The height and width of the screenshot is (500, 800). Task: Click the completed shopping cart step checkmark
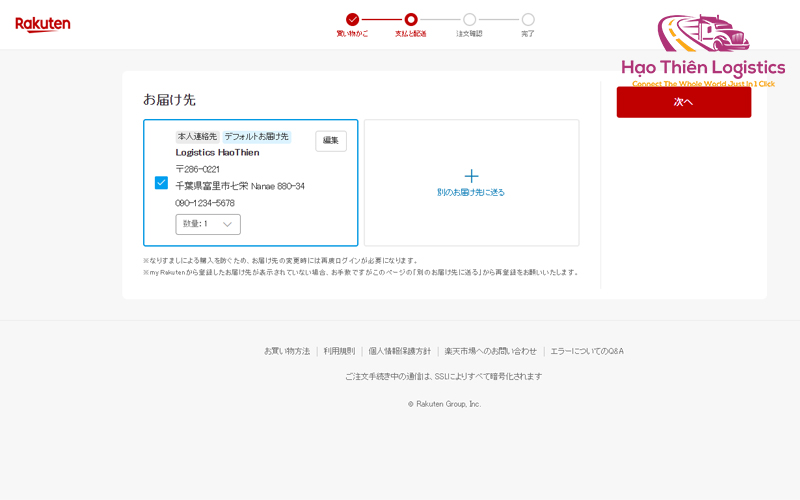pyautogui.click(x=352, y=19)
